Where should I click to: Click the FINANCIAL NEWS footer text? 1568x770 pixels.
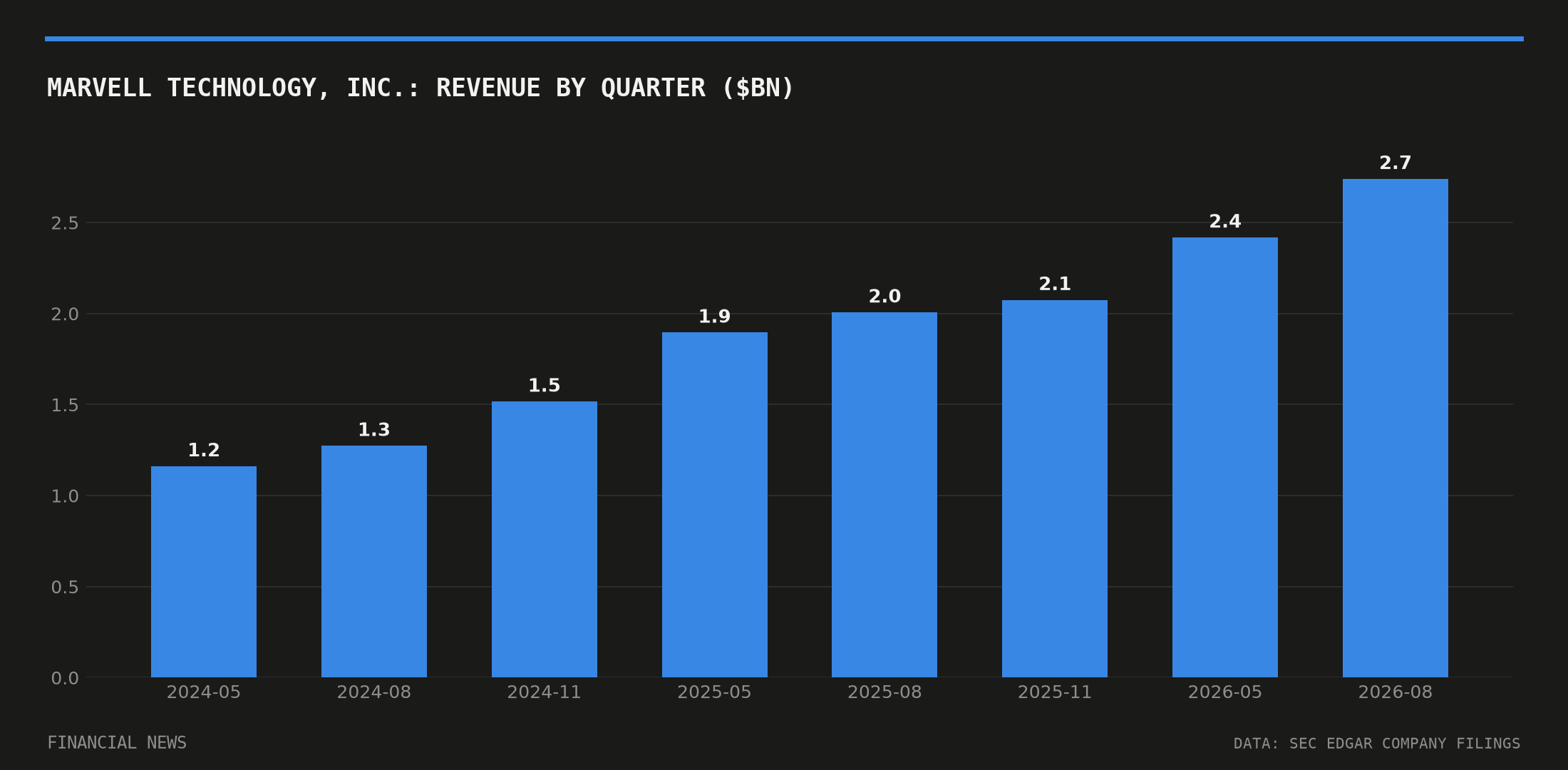point(117,743)
